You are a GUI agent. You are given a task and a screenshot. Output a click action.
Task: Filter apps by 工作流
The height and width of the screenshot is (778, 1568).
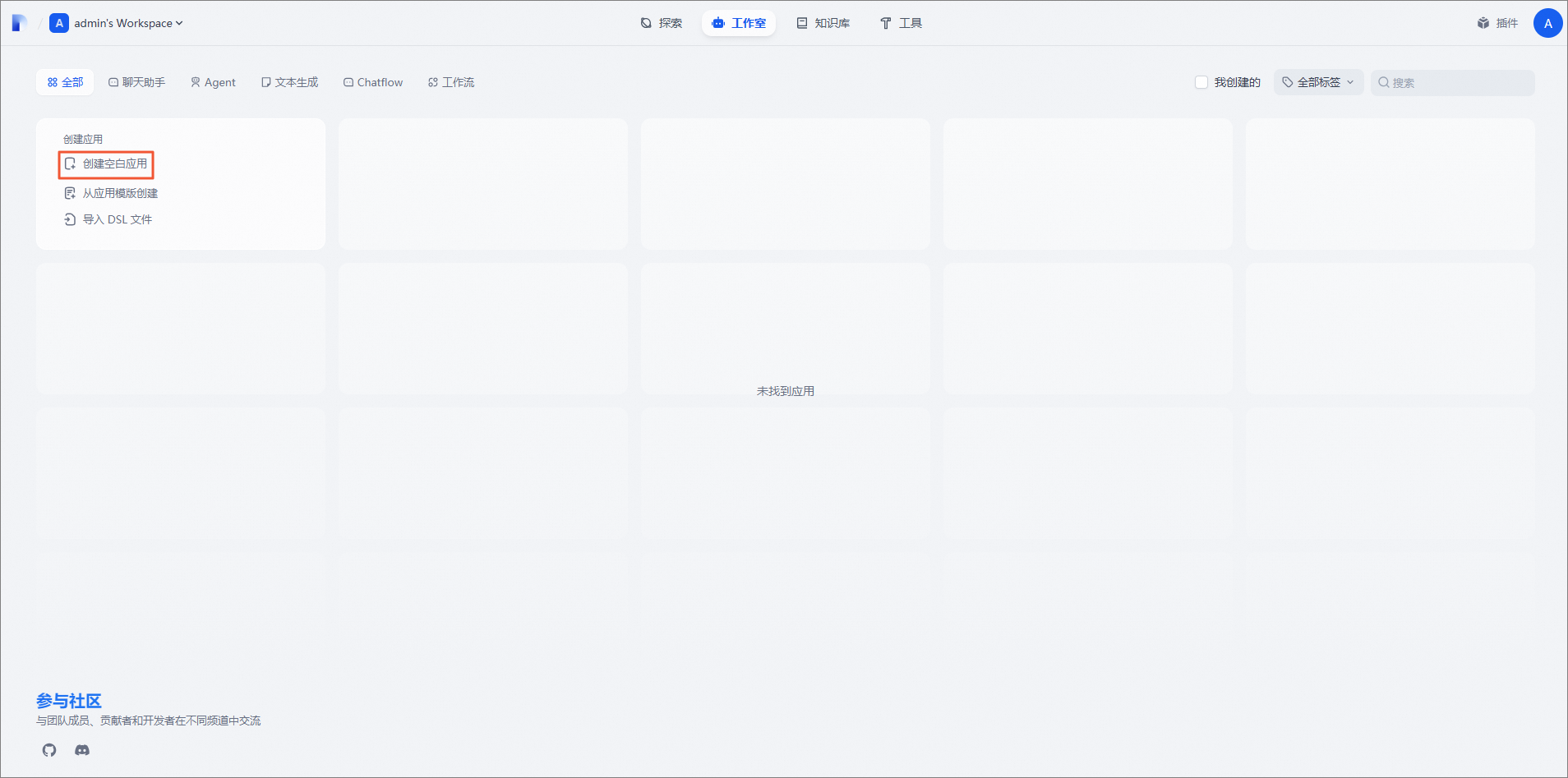coord(451,82)
